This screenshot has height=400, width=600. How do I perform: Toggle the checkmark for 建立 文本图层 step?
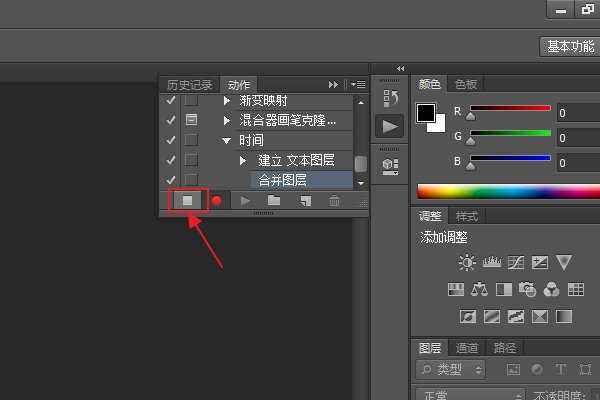pyautogui.click(x=171, y=160)
